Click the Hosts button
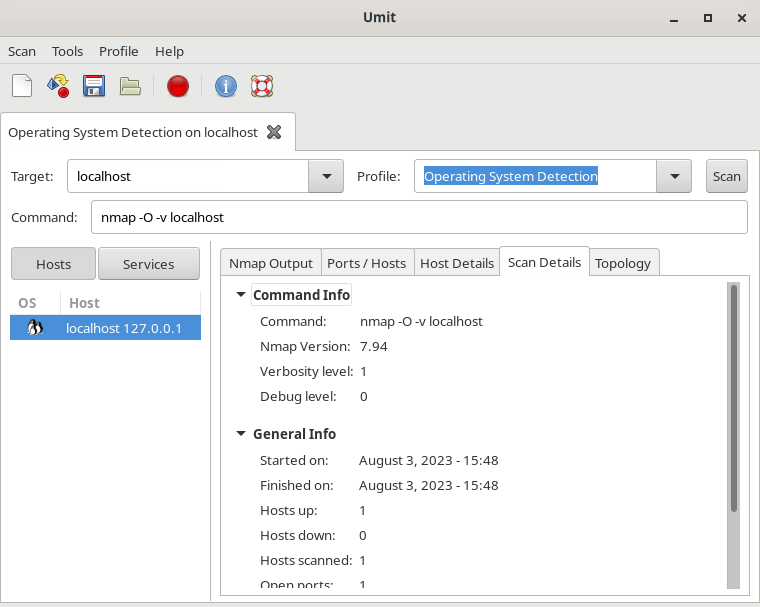 (53, 264)
